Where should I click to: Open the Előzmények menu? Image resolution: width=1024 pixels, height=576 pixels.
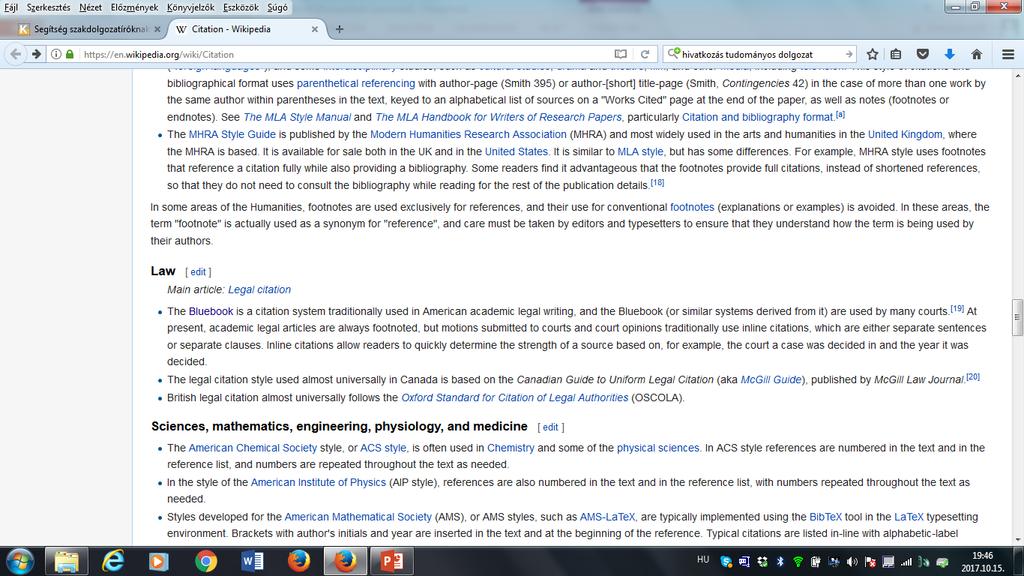coord(135,7)
